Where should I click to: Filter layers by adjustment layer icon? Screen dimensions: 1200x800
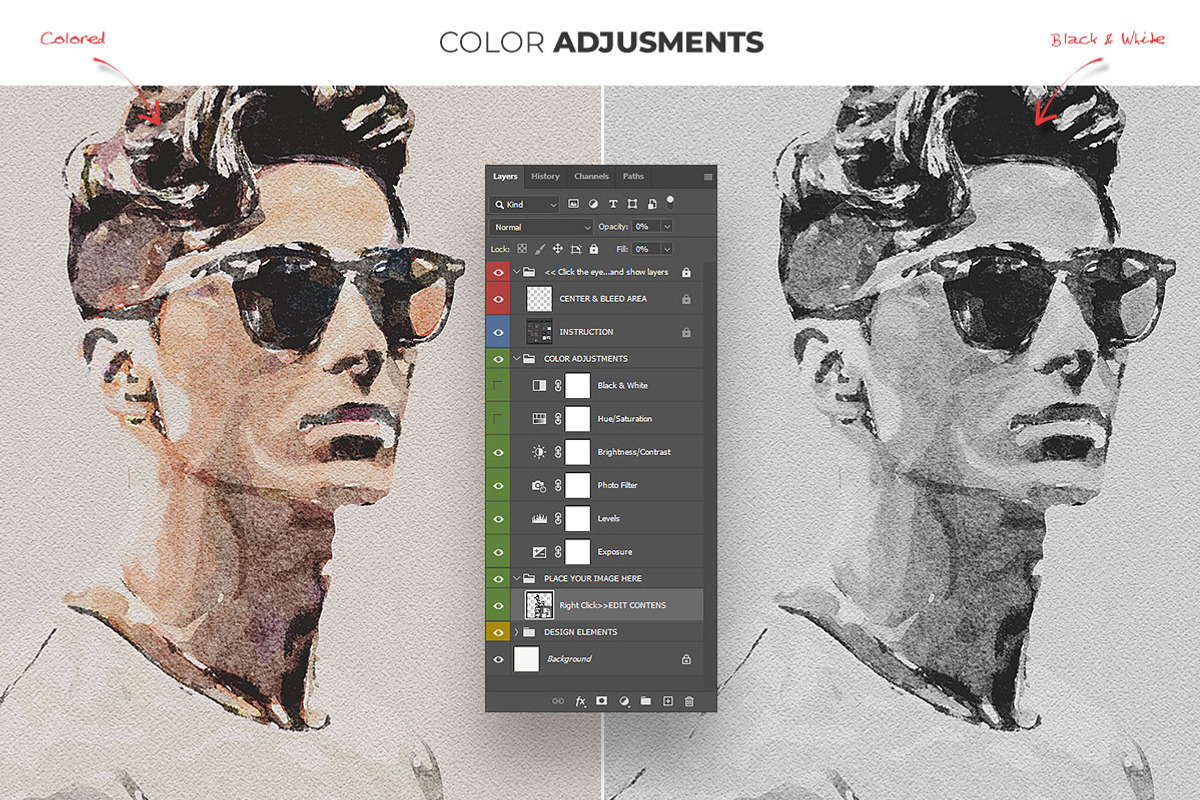pyautogui.click(x=593, y=204)
